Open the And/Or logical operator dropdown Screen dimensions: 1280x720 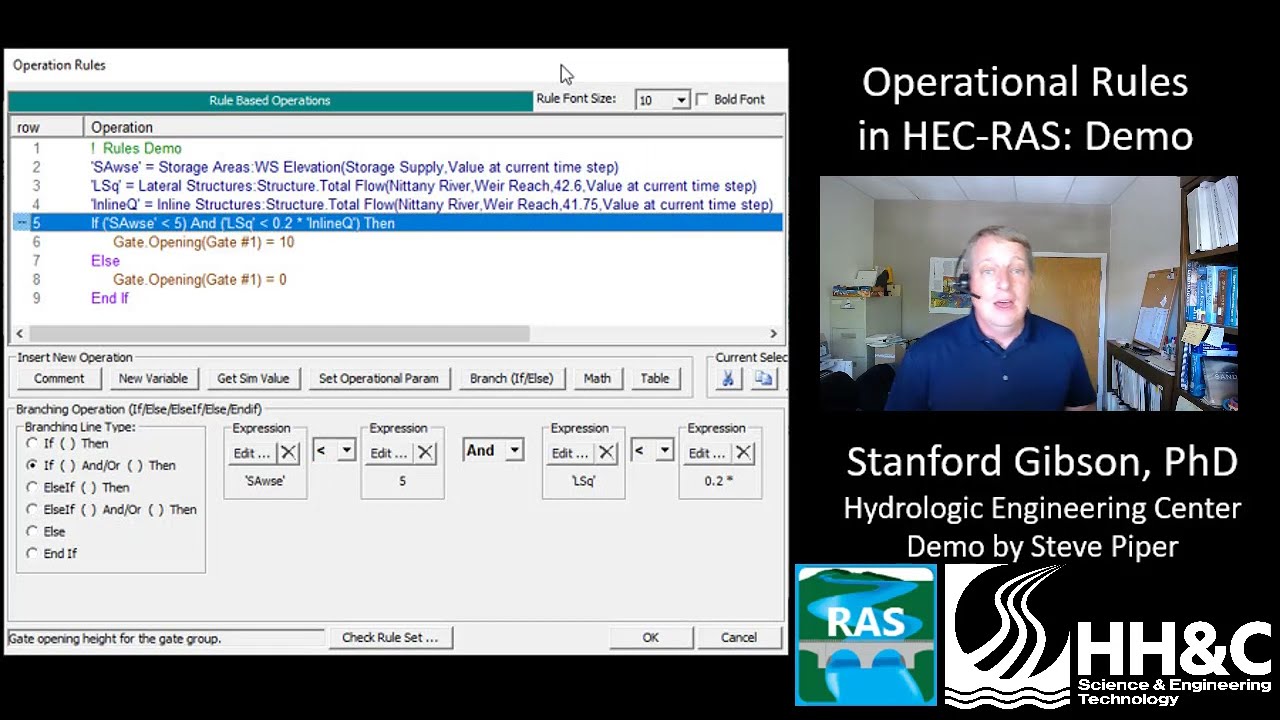coord(514,451)
